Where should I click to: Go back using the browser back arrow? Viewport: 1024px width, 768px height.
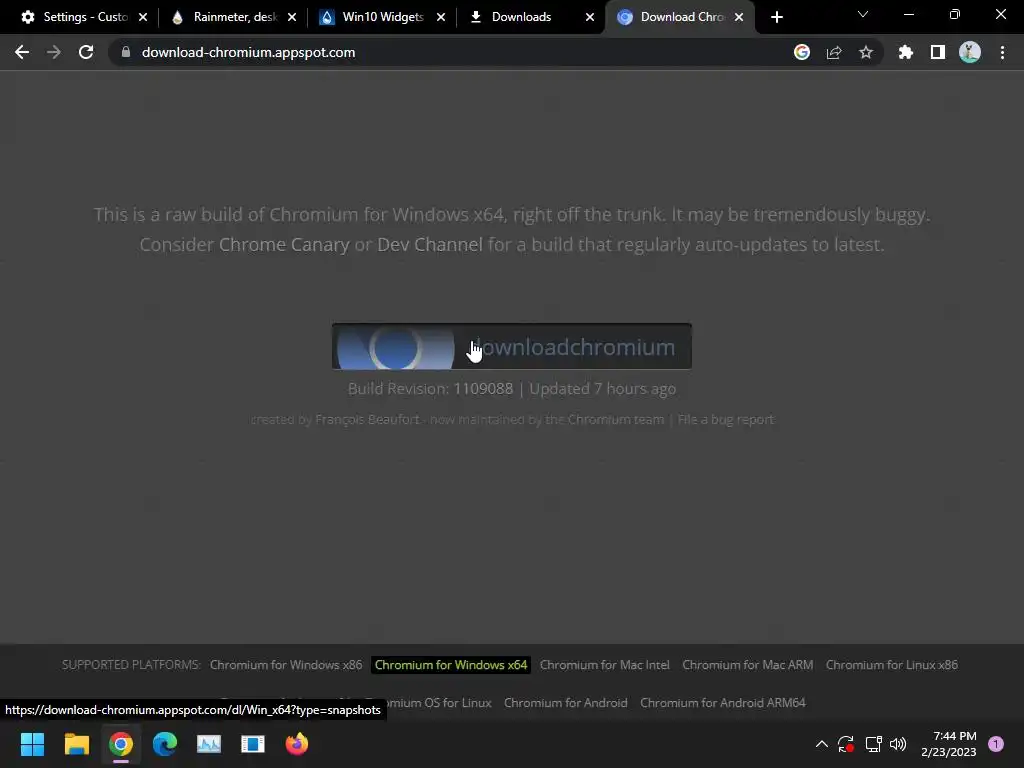tap(22, 52)
